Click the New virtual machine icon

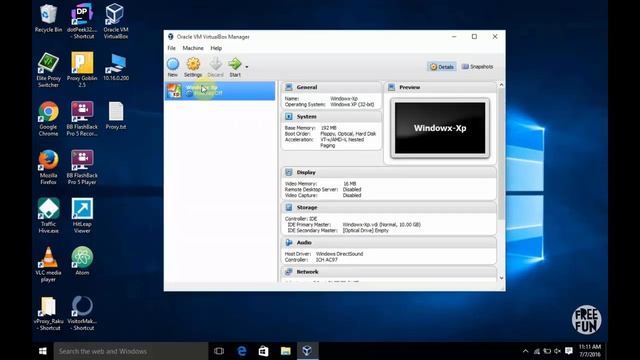pos(173,67)
